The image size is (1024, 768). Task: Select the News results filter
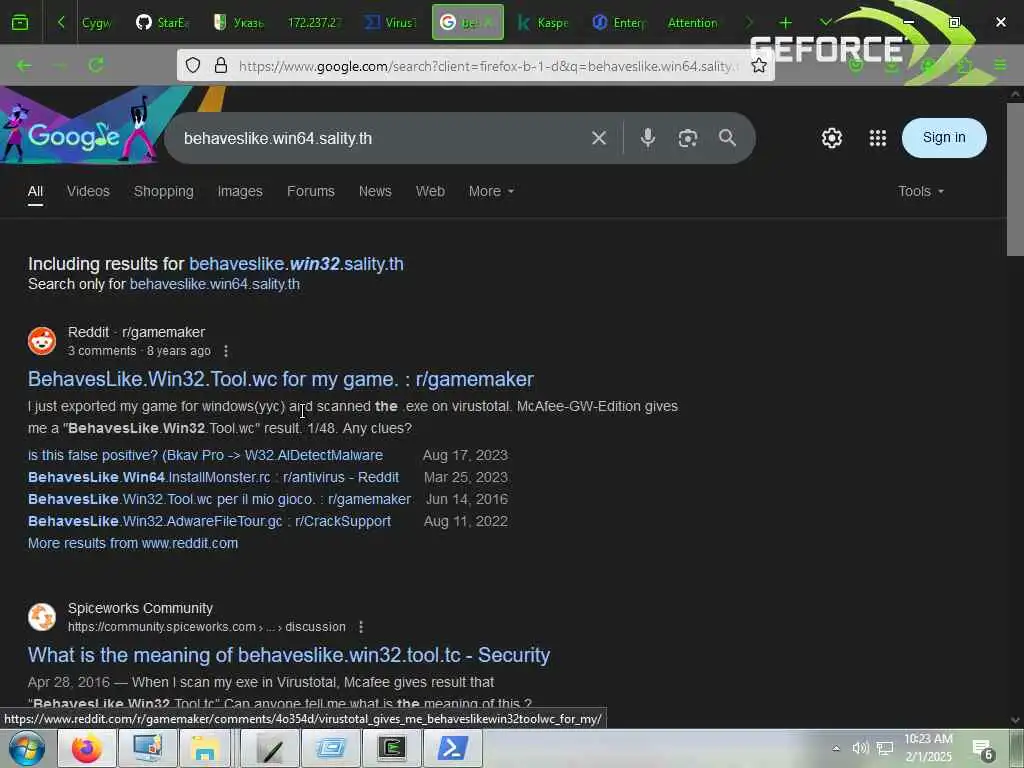[375, 191]
